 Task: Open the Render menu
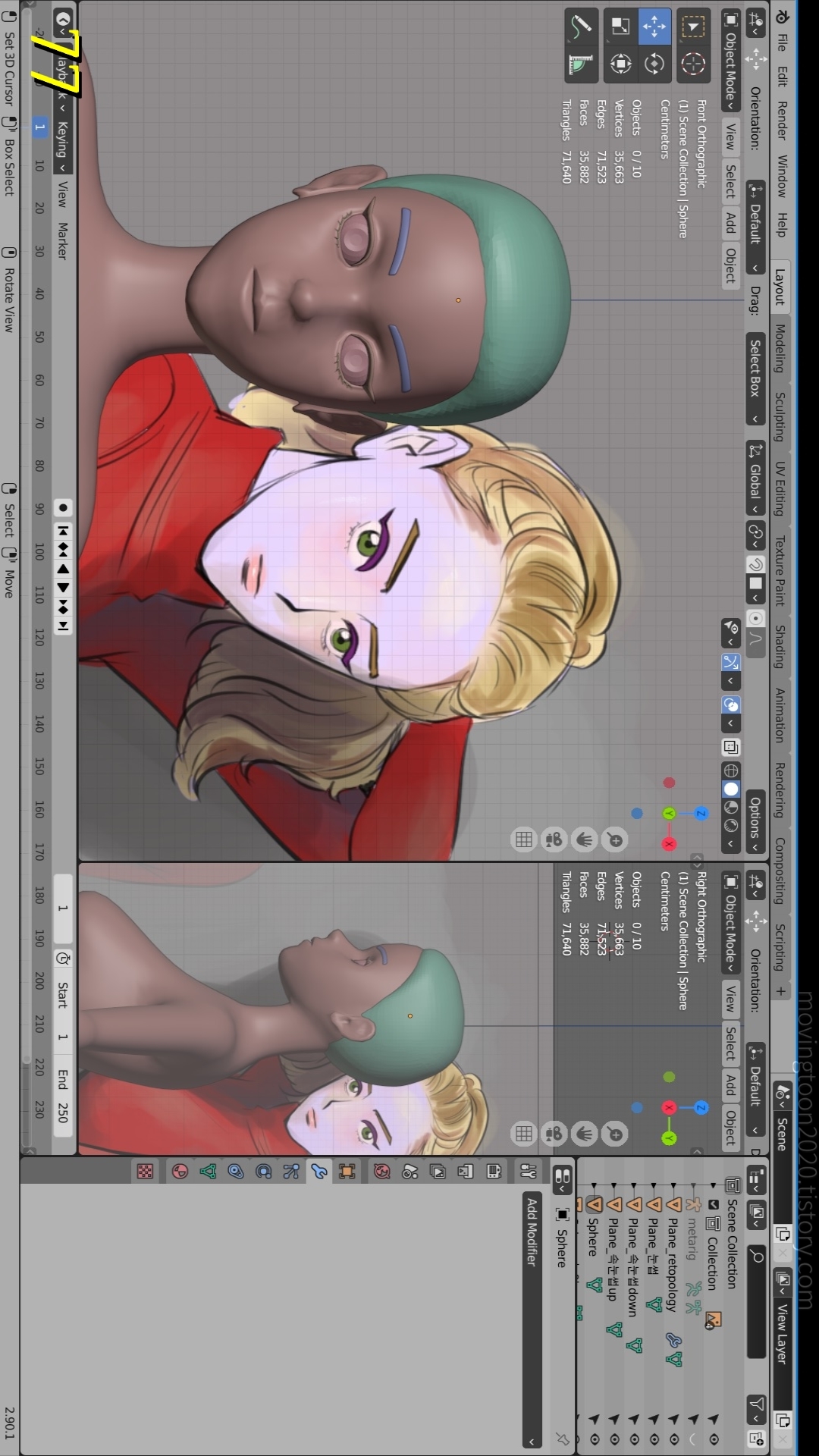pos(781,121)
